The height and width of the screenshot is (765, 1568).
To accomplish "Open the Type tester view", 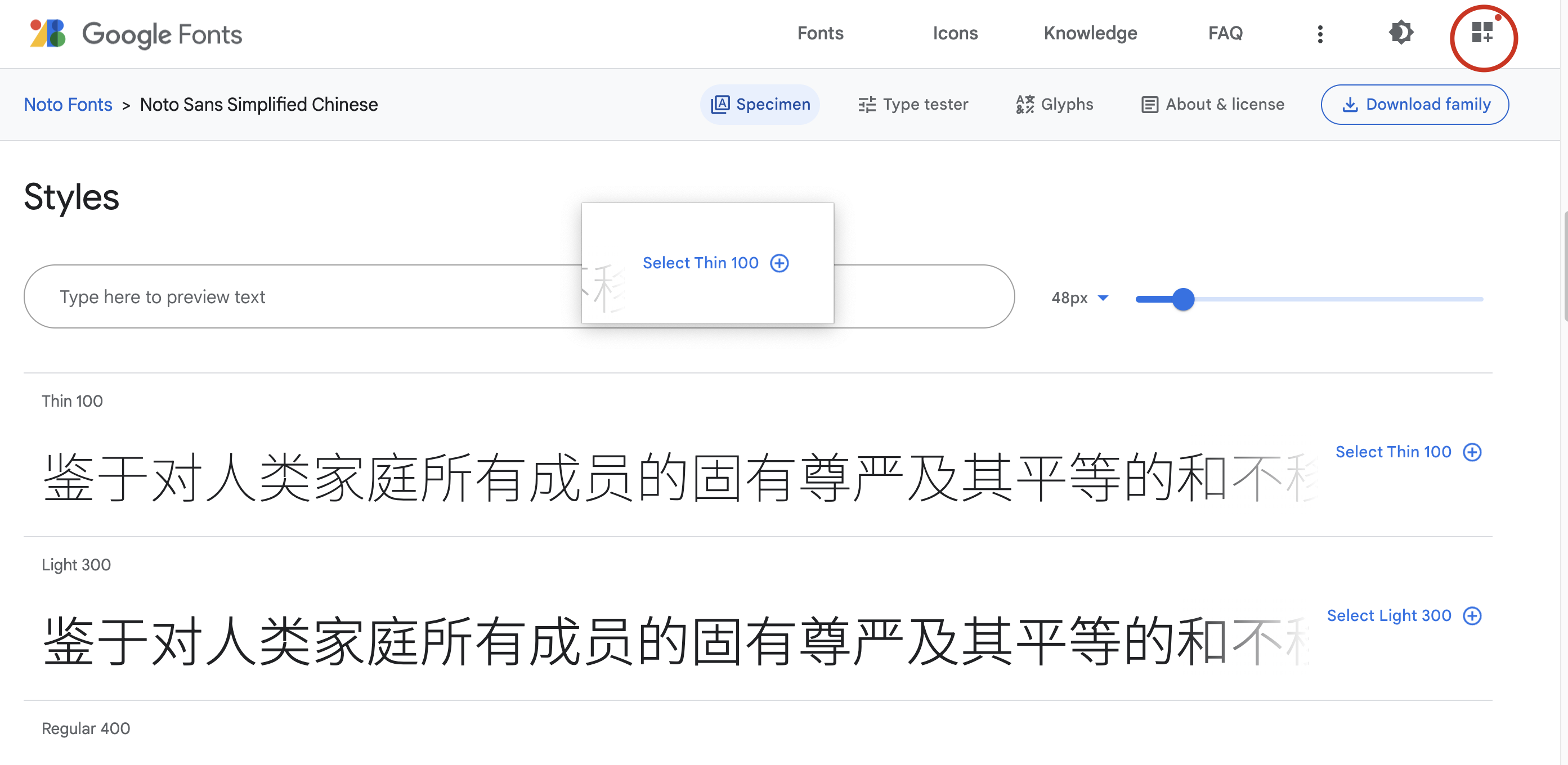I will pyautogui.click(x=913, y=104).
